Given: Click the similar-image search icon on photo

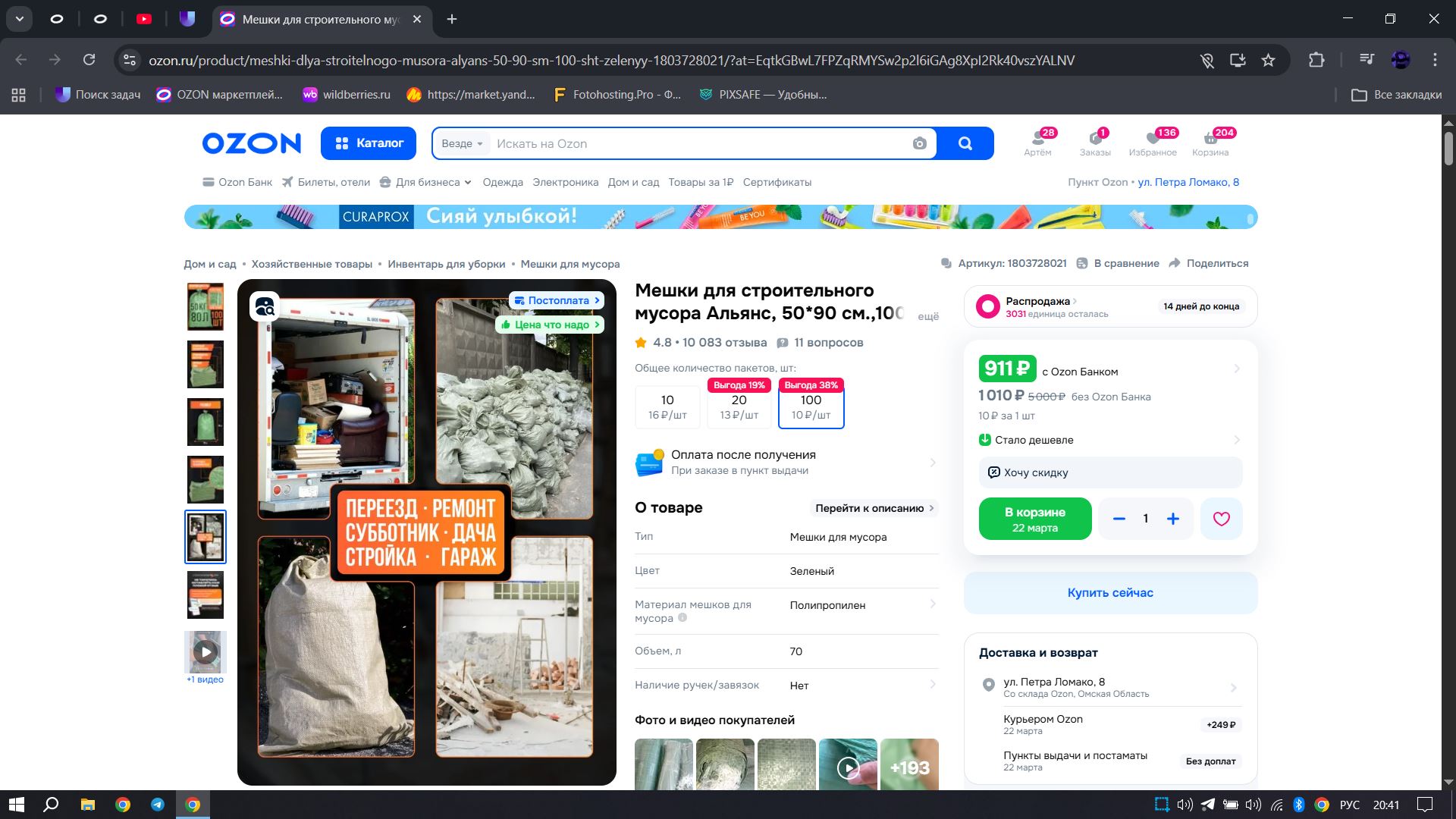Looking at the screenshot, I should click(265, 306).
